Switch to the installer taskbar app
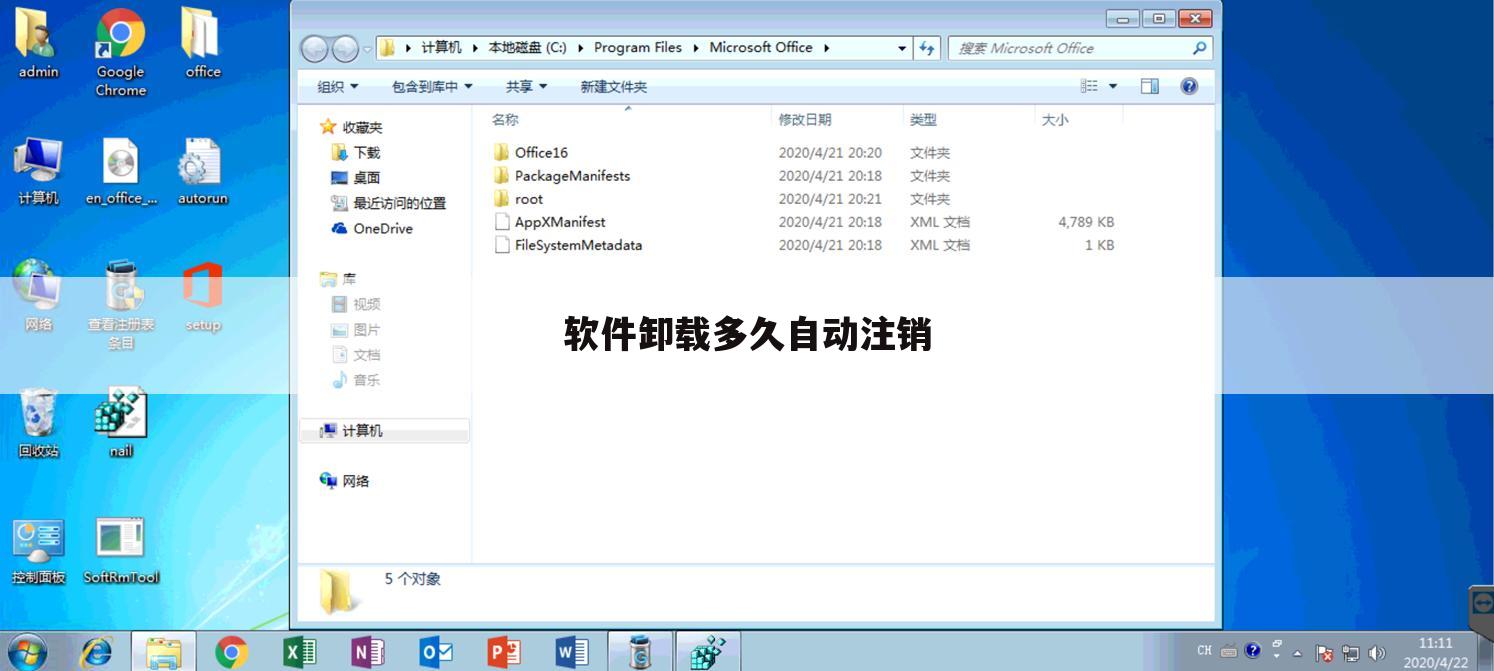1494x671 pixels. [708, 652]
